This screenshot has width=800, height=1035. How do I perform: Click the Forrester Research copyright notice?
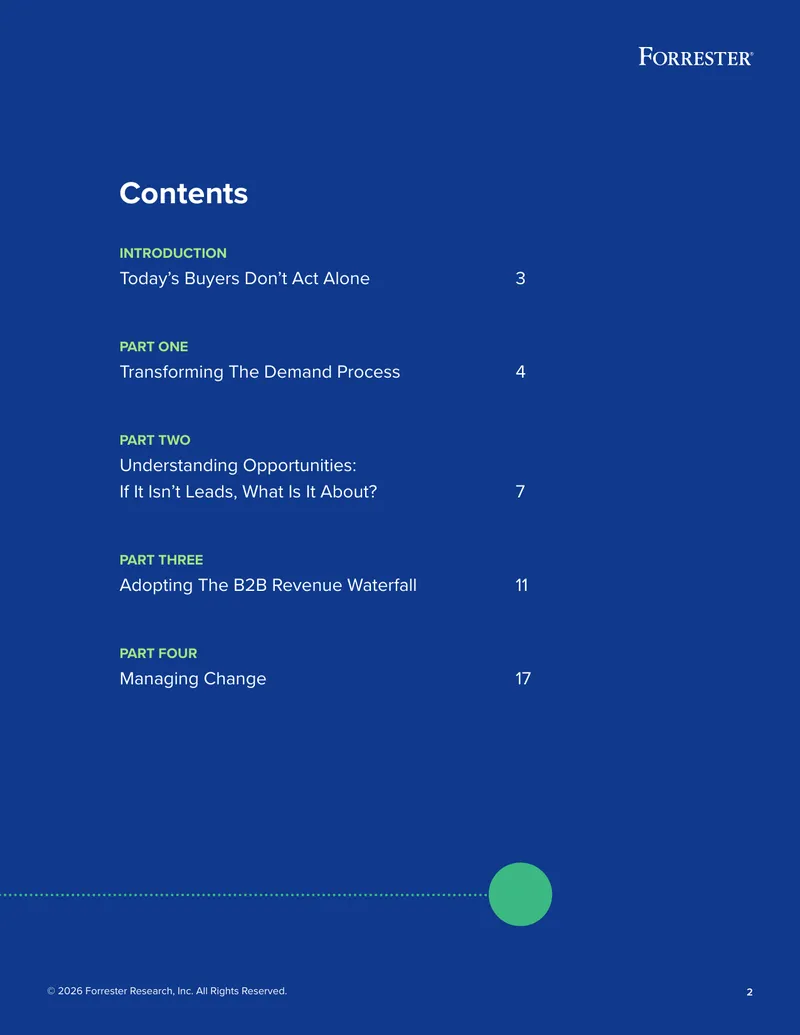click(167, 991)
